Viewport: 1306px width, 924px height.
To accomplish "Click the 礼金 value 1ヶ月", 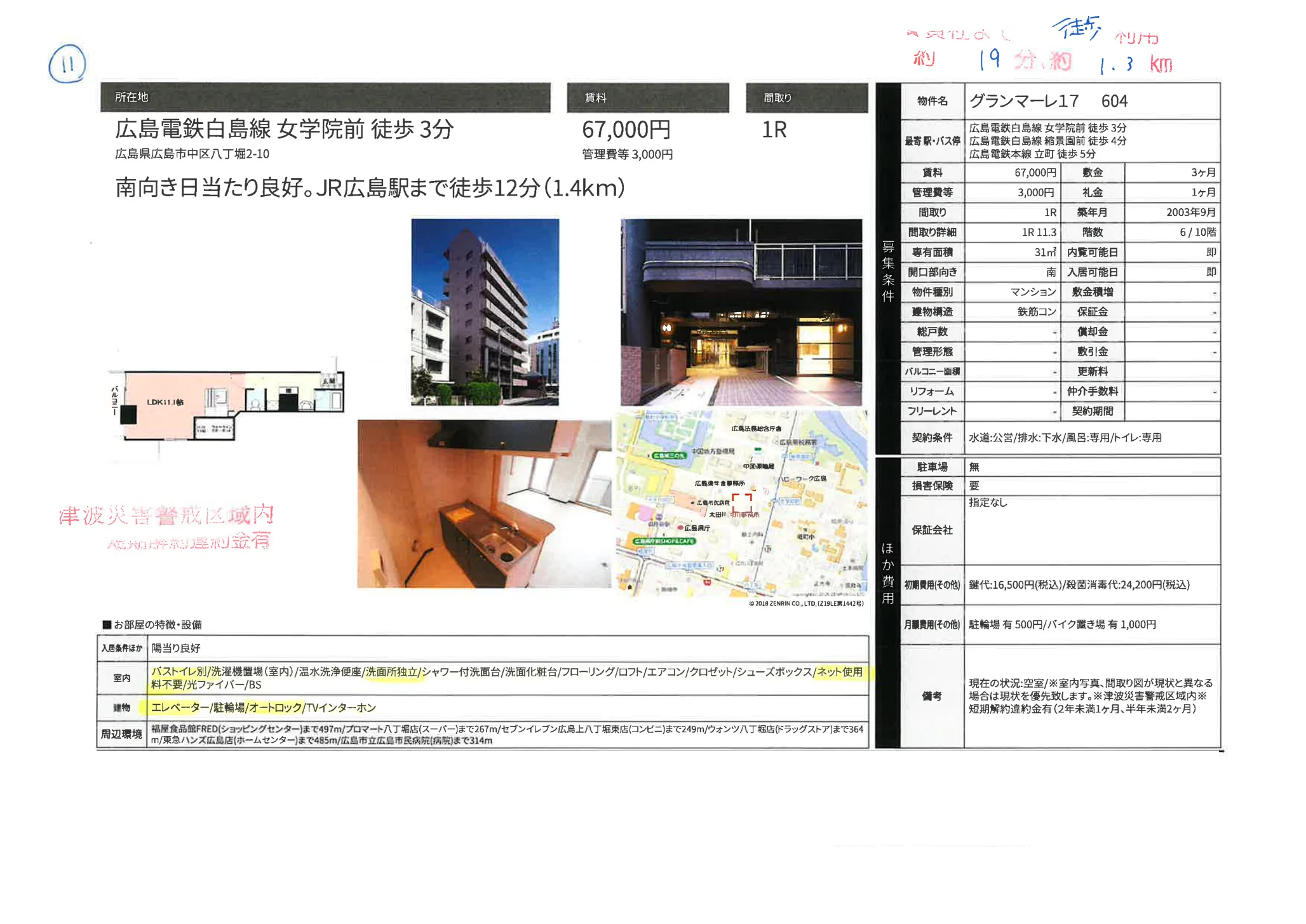I will 1203,192.
